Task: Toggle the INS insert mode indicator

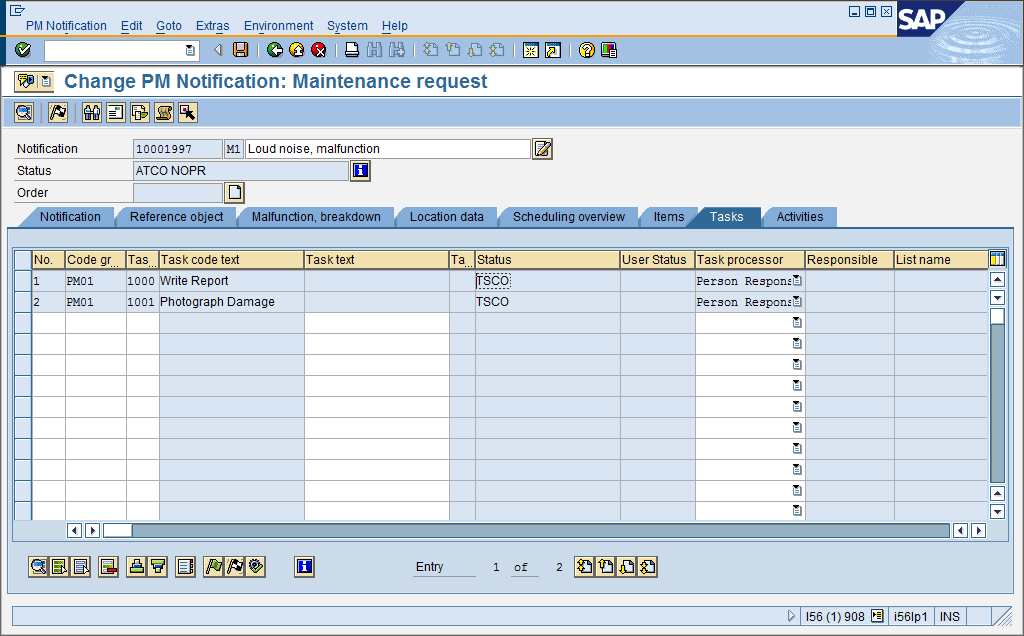Action: click(x=950, y=616)
